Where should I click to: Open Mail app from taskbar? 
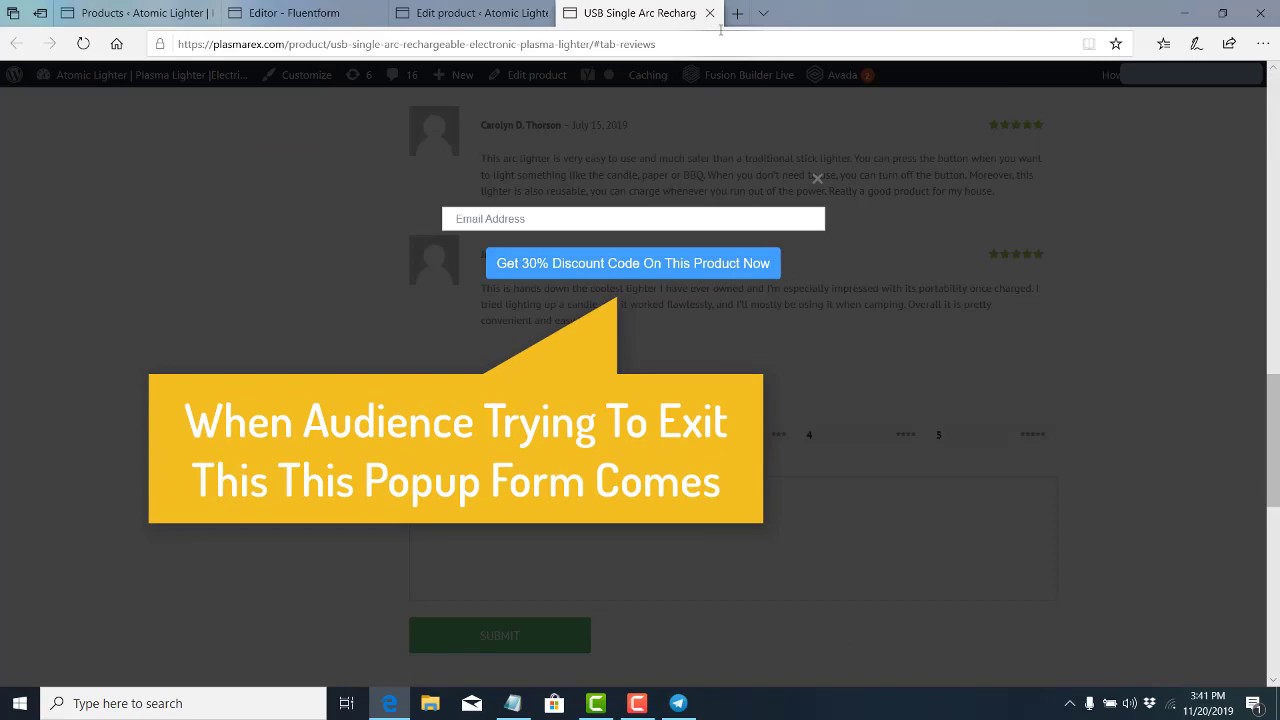[471, 703]
